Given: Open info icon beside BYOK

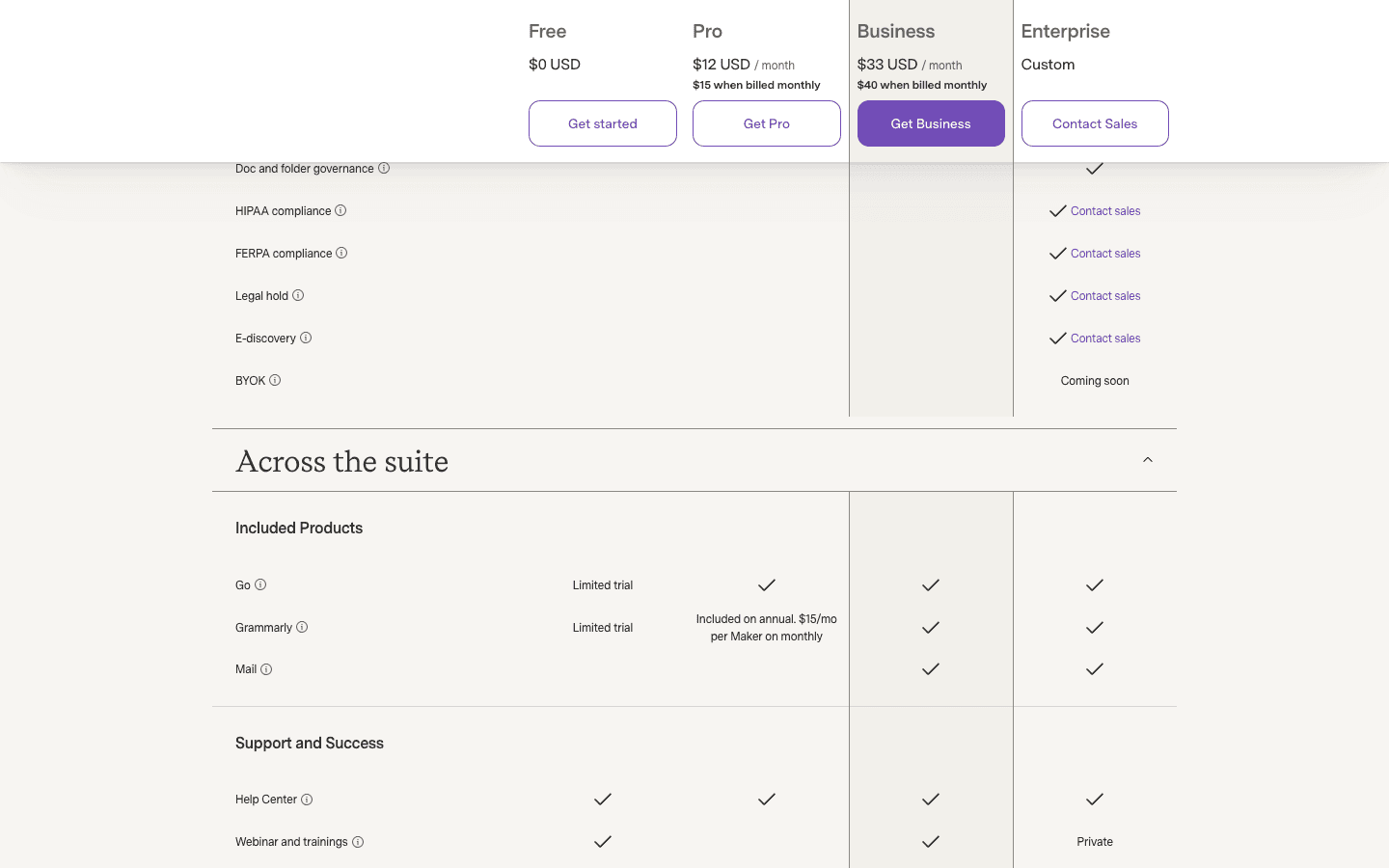Looking at the screenshot, I should point(275,380).
